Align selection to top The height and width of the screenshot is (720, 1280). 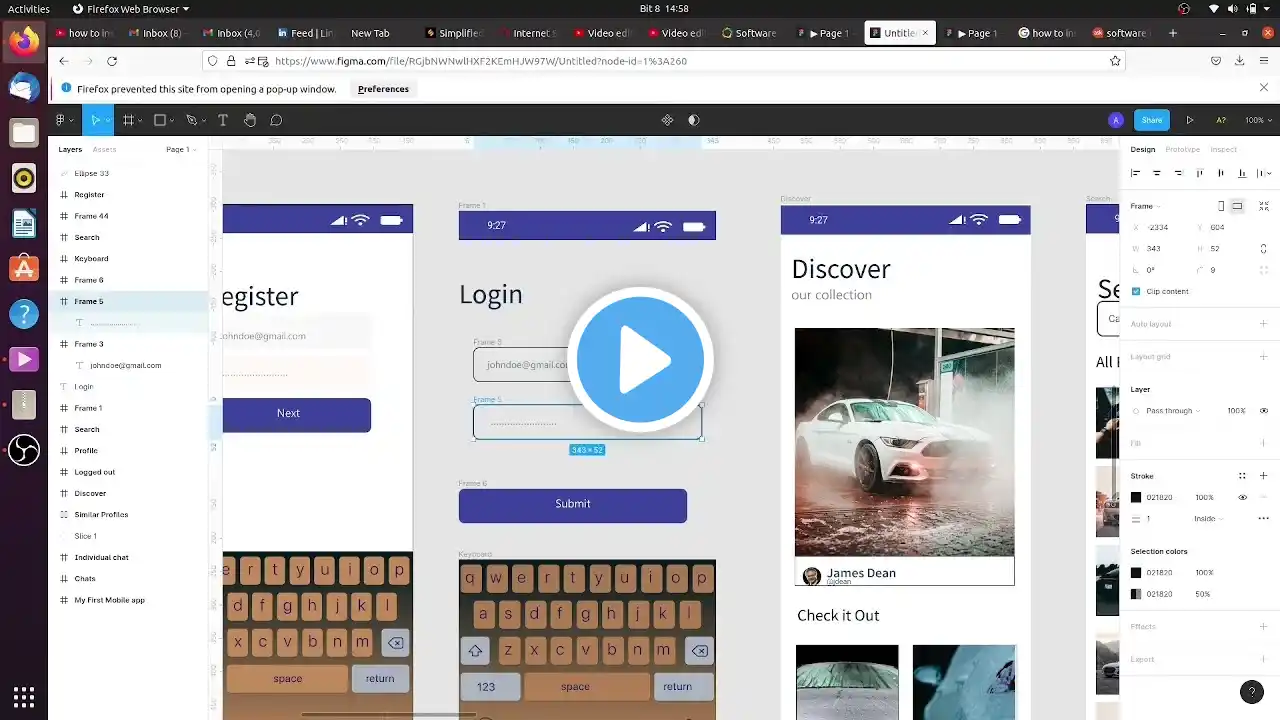point(1200,173)
